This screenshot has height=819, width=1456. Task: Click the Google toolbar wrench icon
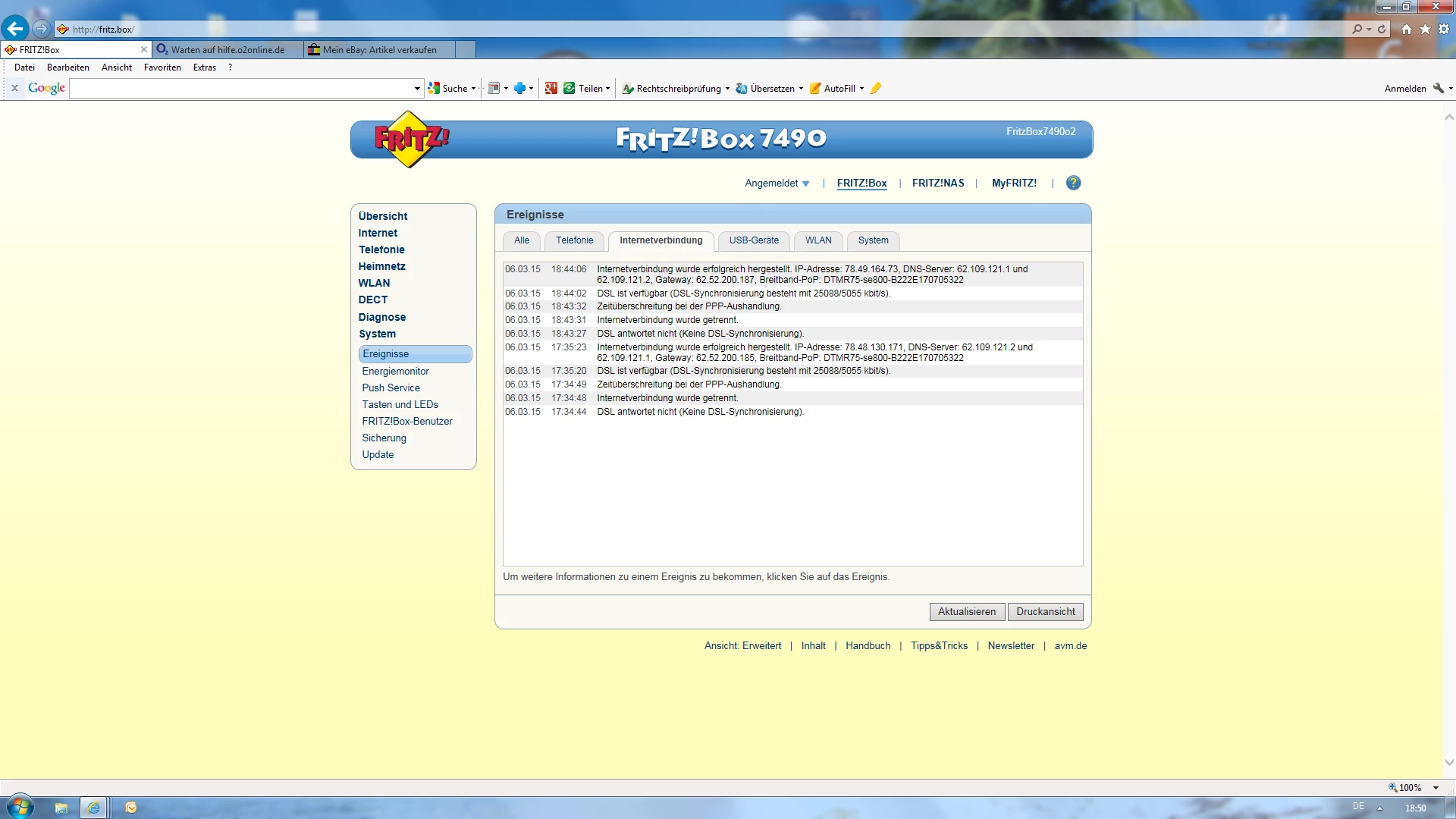1438,89
